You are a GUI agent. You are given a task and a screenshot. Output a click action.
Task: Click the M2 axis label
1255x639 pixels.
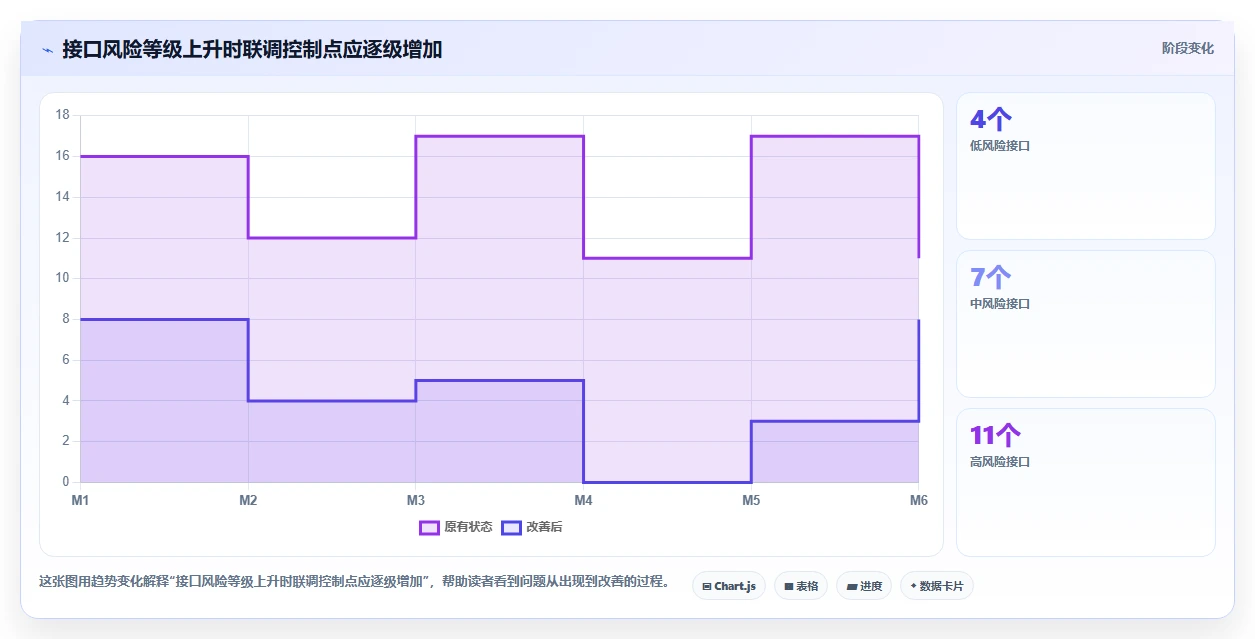248,500
